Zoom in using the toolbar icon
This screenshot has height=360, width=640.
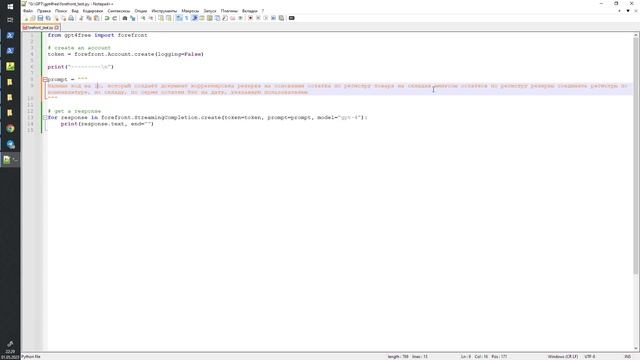pos(142,18)
